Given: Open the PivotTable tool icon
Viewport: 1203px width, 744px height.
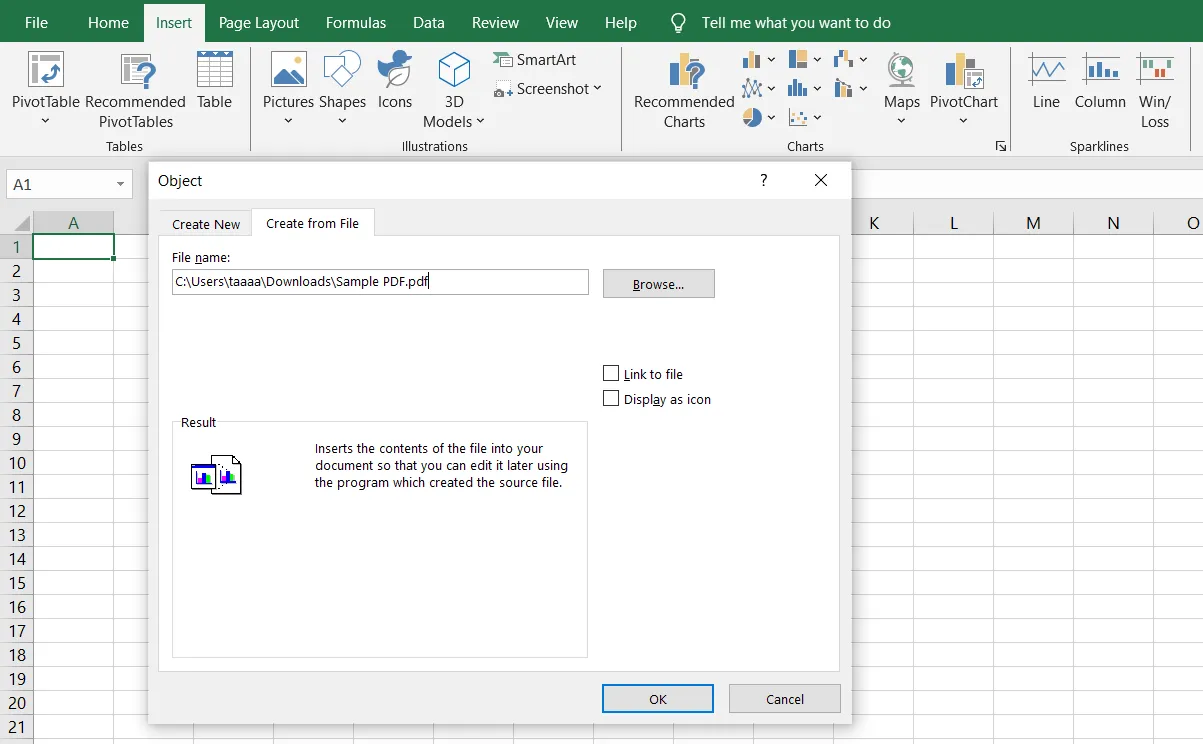Looking at the screenshot, I should click(45, 71).
